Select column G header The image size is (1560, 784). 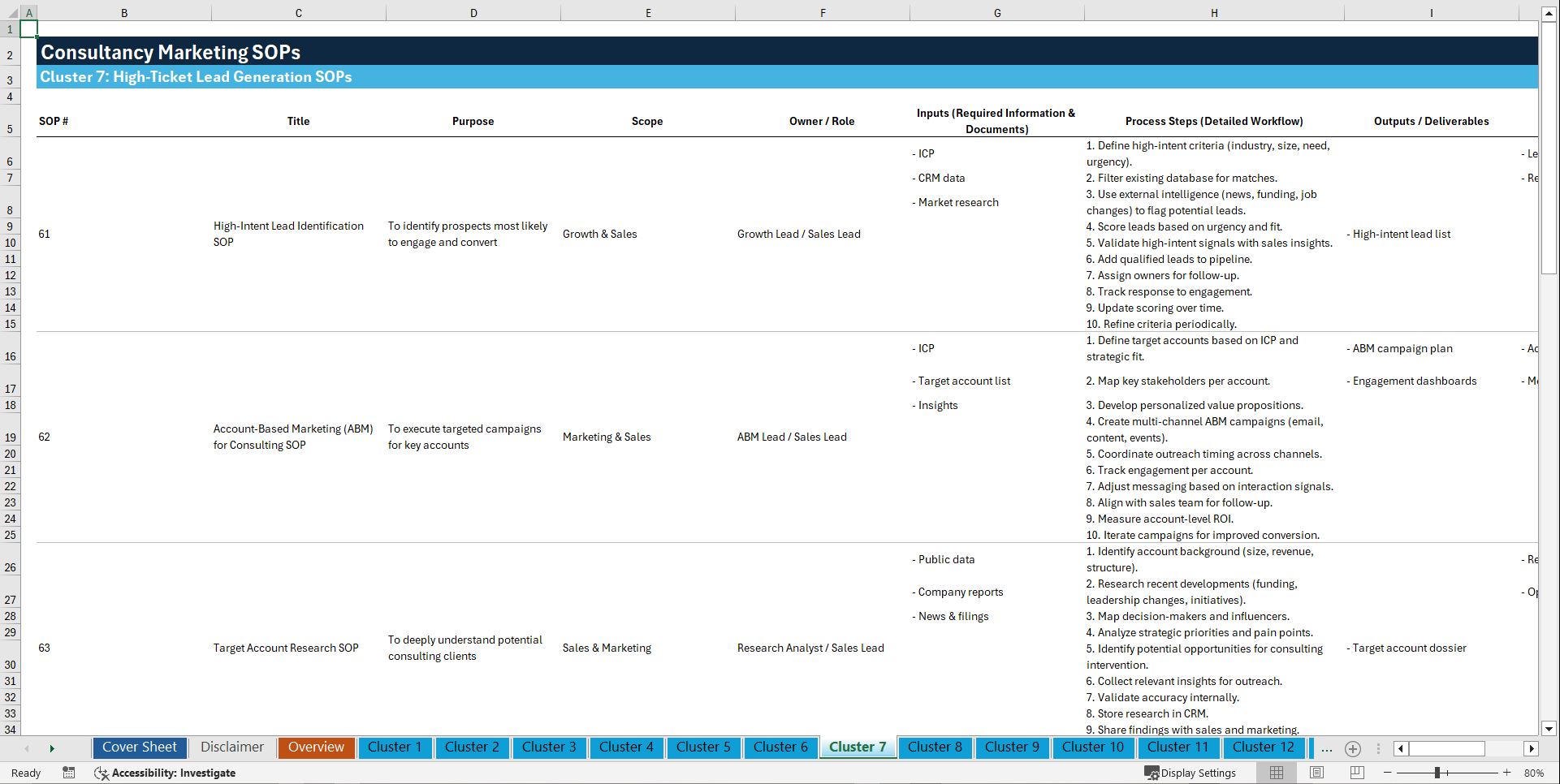[996, 12]
